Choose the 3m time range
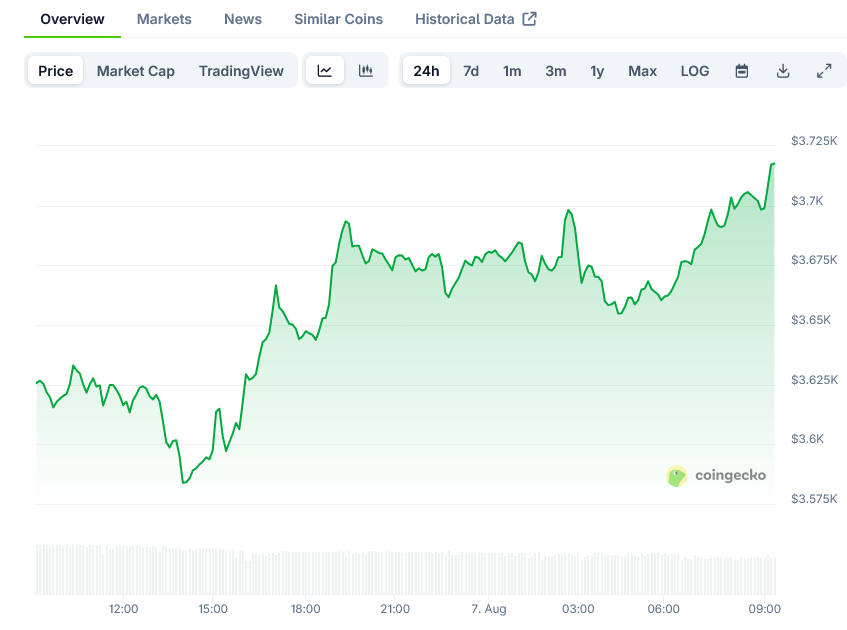 [x=556, y=71]
